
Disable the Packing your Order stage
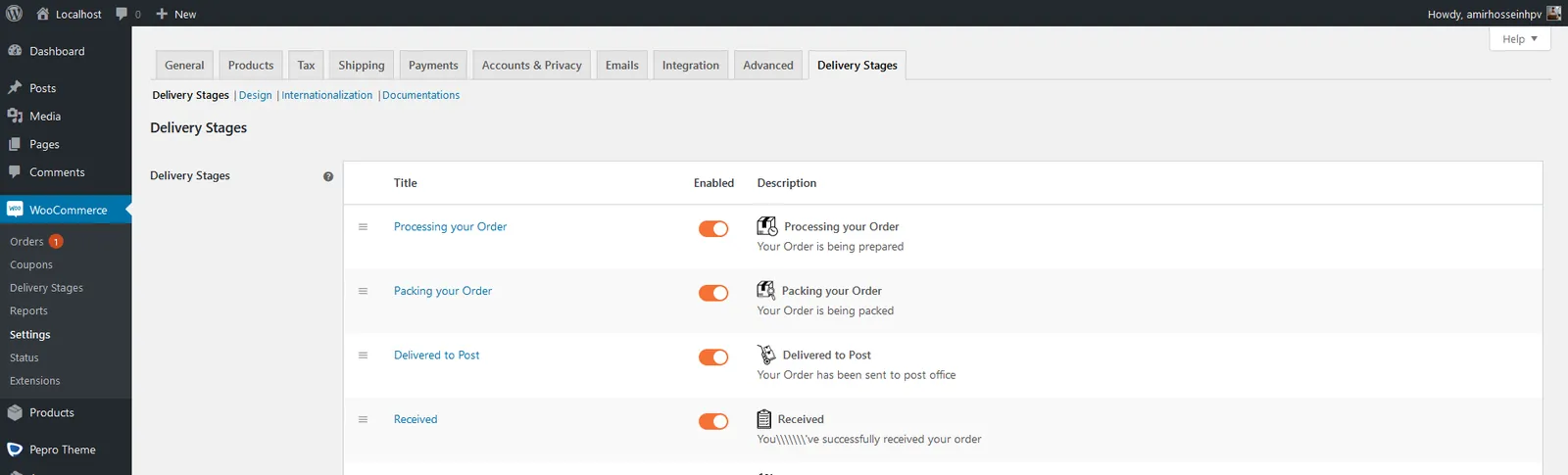[713, 293]
